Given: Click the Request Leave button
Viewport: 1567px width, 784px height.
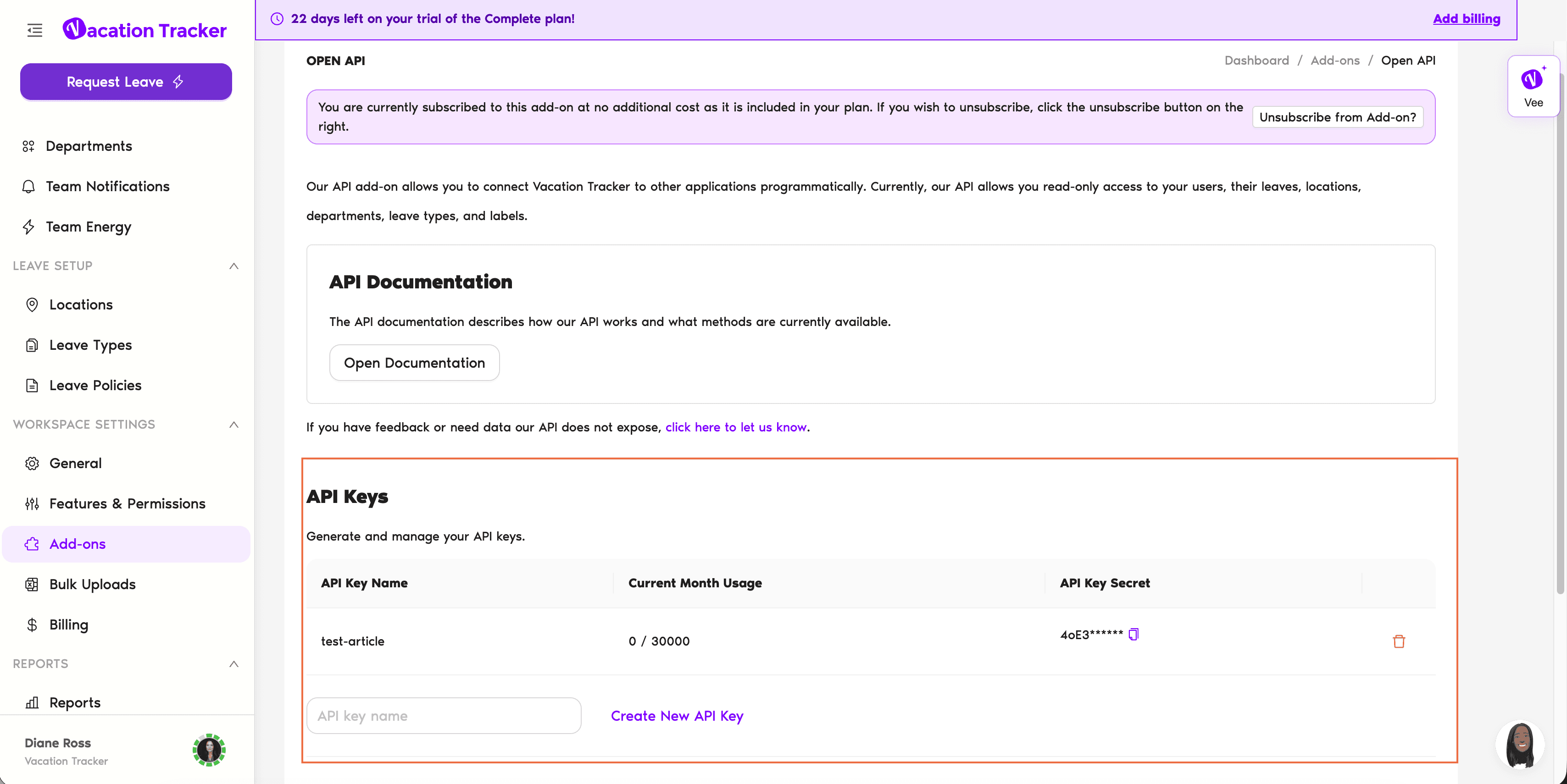Looking at the screenshot, I should (x=126, y=82).
